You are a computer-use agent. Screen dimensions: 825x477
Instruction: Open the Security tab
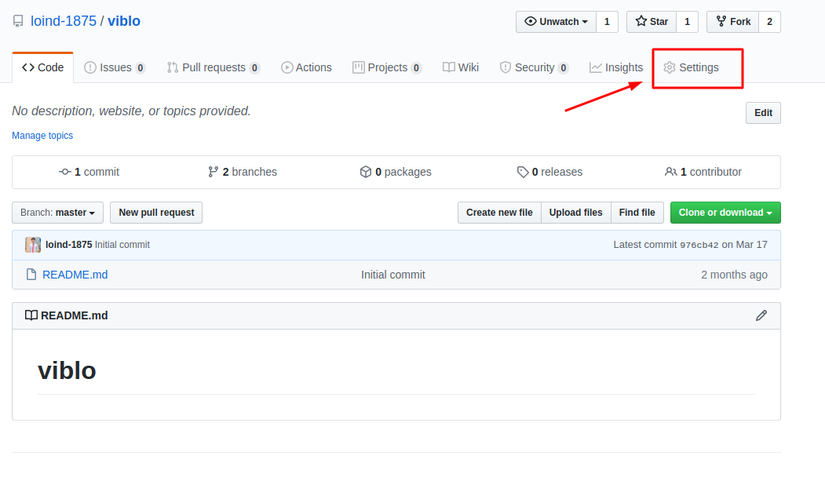(534, 67)
